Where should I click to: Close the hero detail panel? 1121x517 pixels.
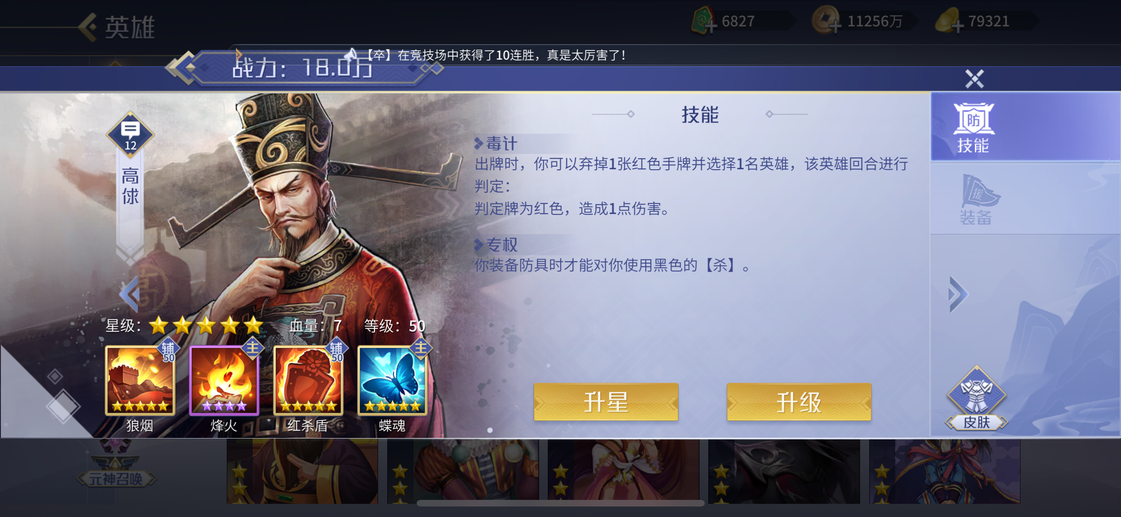coord(974,79)
